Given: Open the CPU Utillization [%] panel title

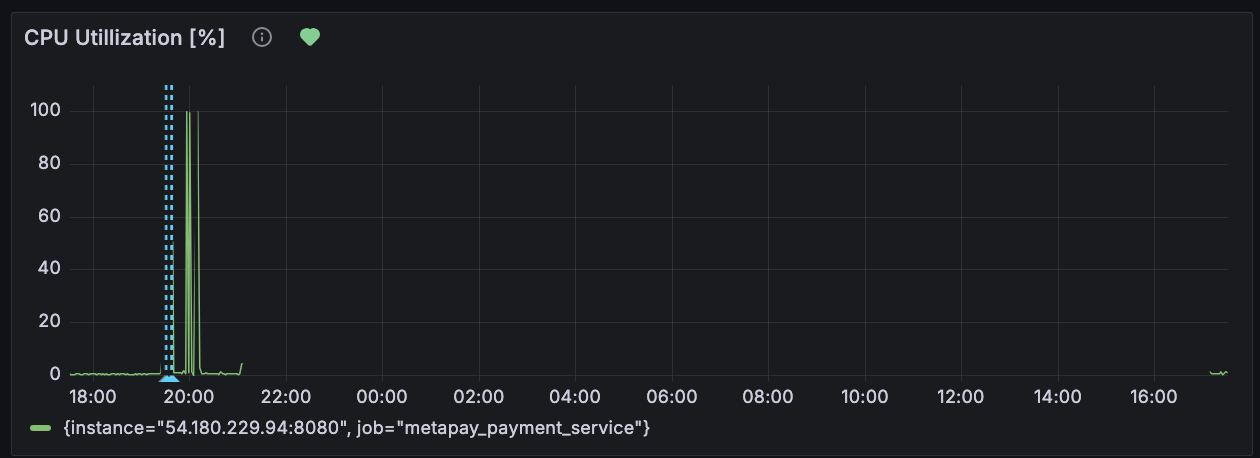Looking at the screenshot, I should 125,38.
